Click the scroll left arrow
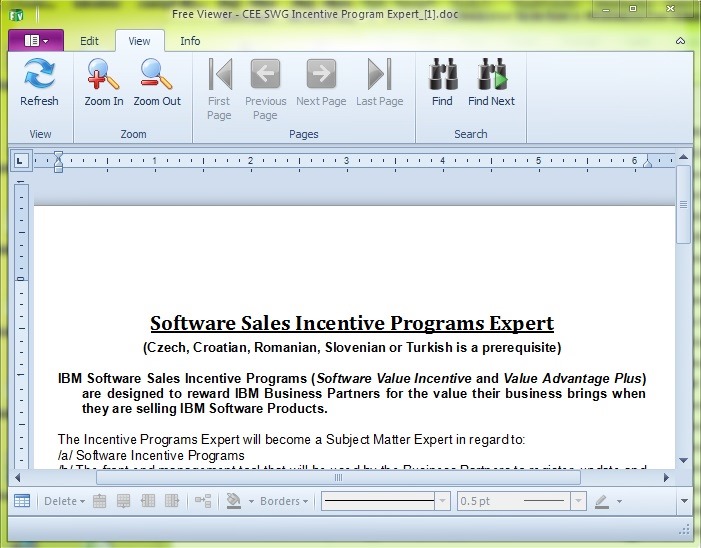The height and width of the screenshot is (548, 701). pyautogui.click(x=17, y=478)
